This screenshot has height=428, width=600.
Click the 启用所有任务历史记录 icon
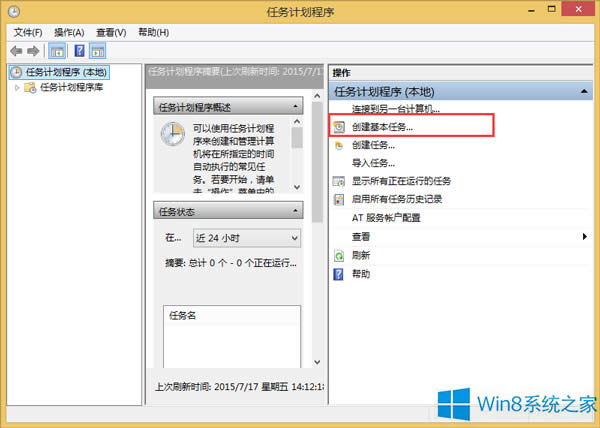tap(339, 199)
